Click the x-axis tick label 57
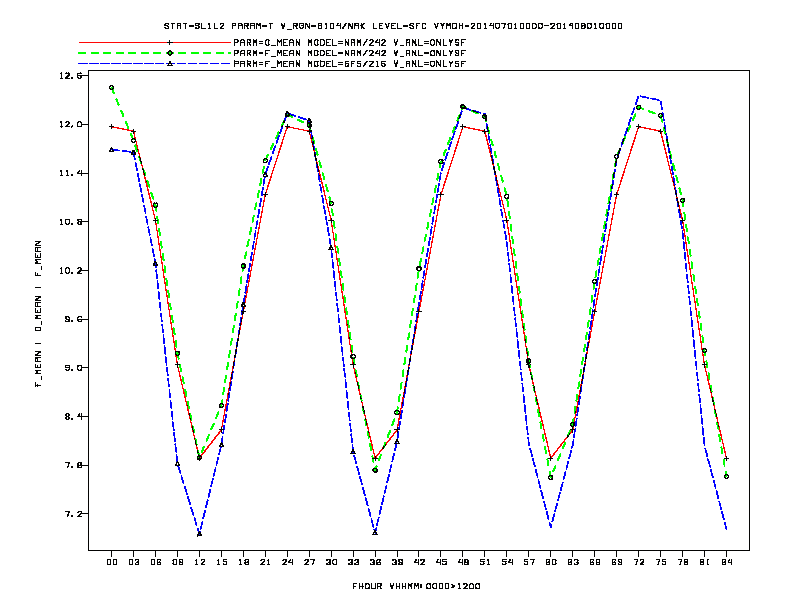Viewport: 792px width, 612px height. point(529,562)
